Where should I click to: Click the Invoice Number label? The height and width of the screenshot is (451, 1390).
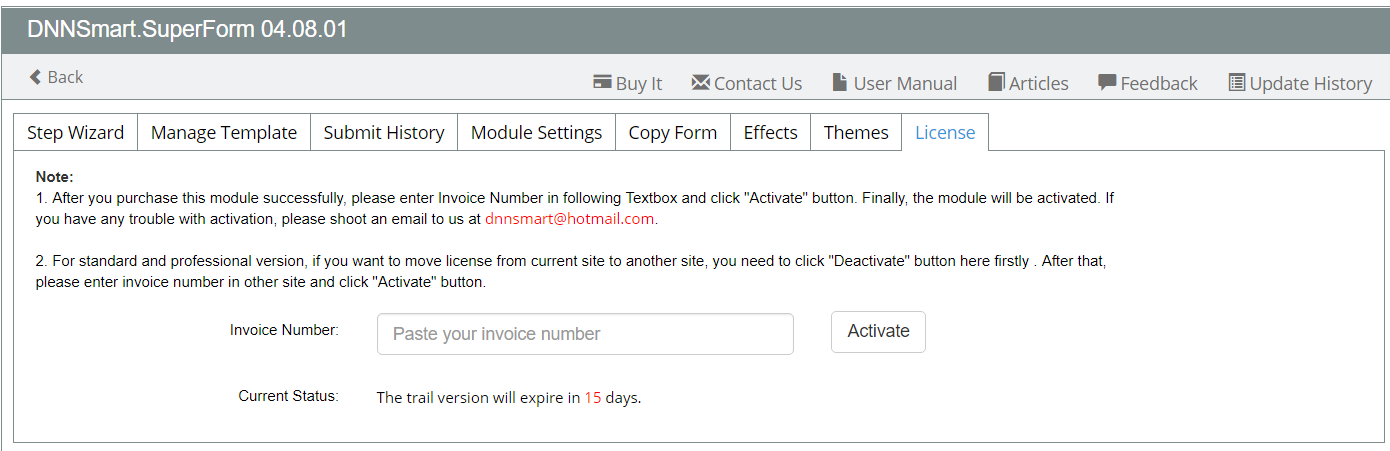click(284, 329)
